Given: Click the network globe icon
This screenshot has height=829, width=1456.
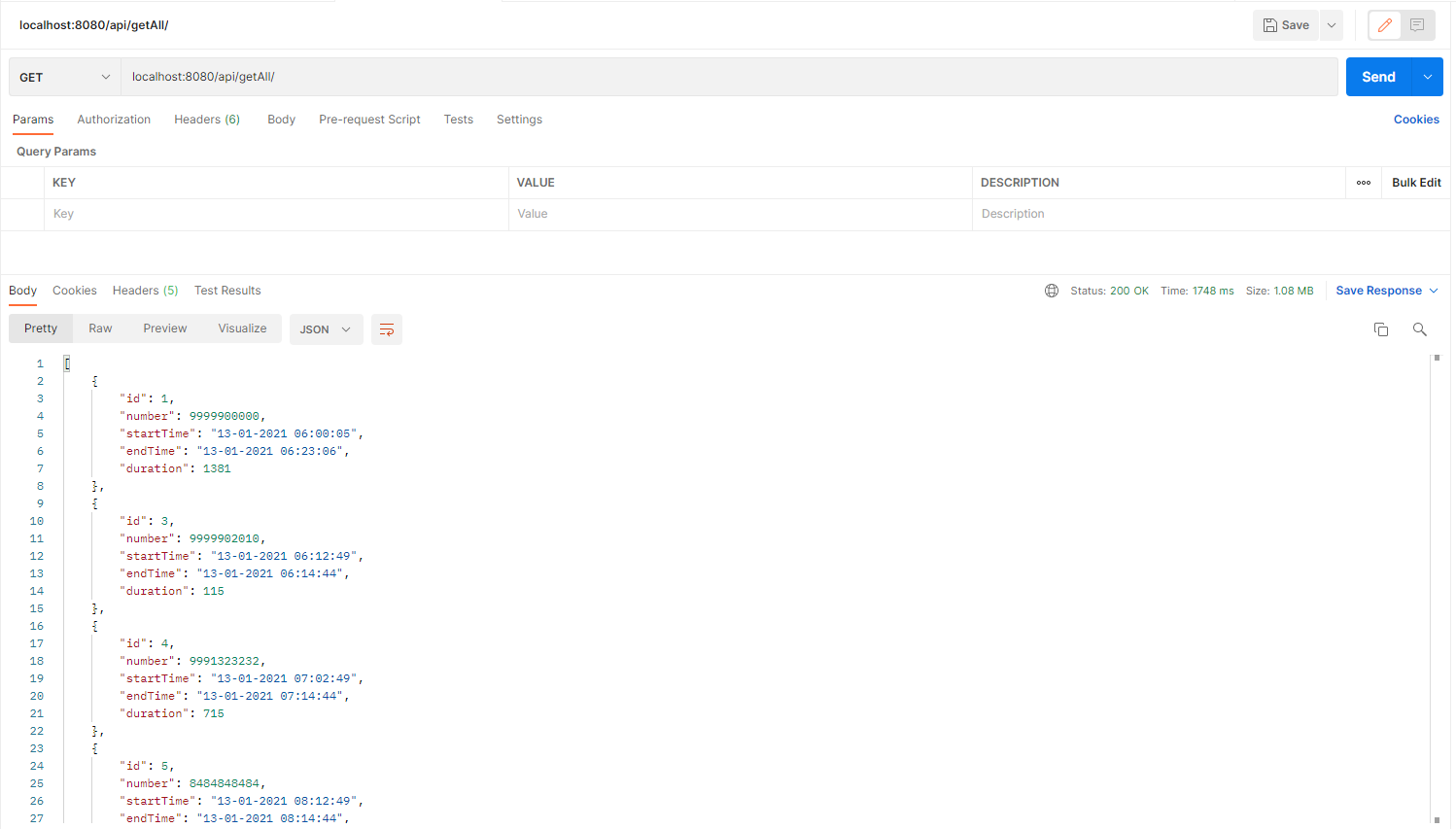Looking at the screenshot, I should tap(1052, 291).
